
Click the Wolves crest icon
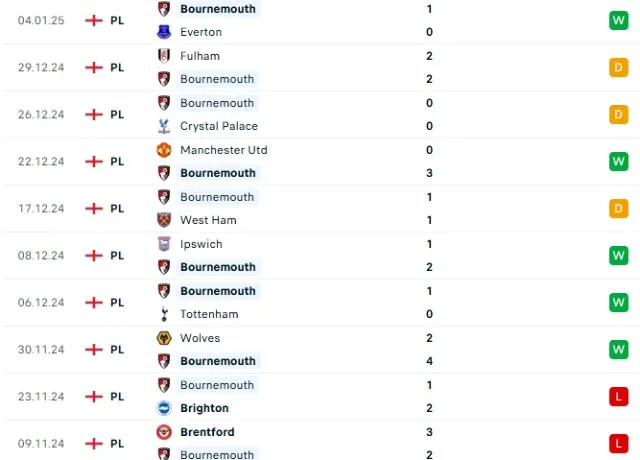point(164,338)
